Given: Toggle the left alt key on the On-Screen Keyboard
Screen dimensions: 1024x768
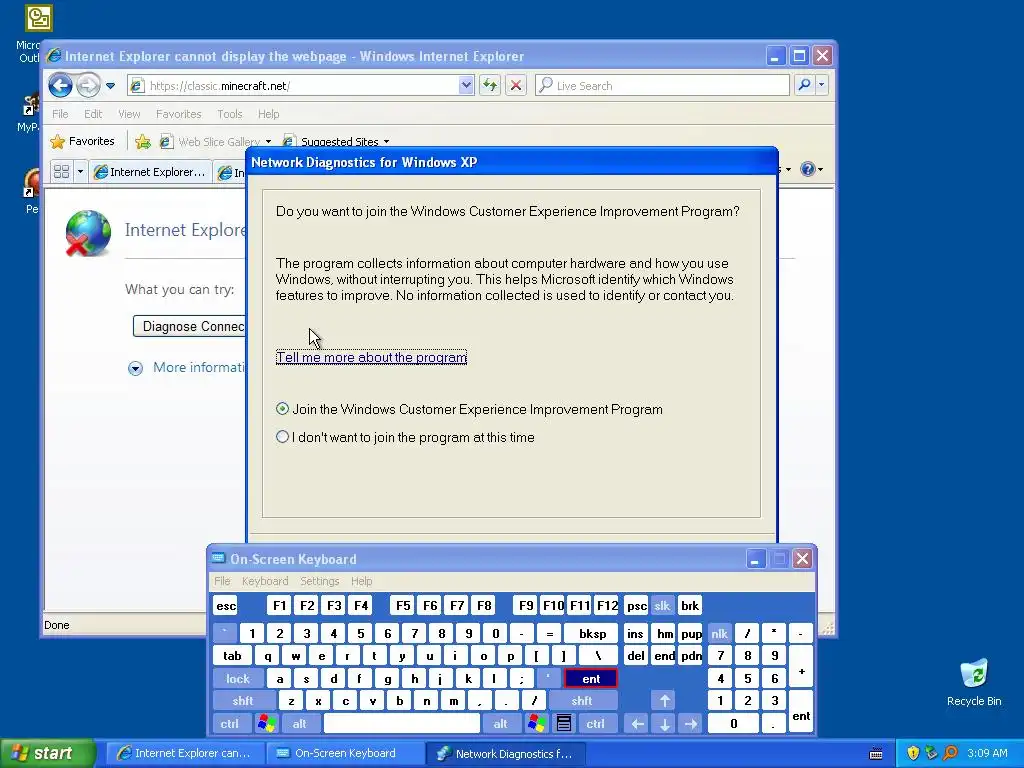Looking at the screenshot, I should coord(299,724).
